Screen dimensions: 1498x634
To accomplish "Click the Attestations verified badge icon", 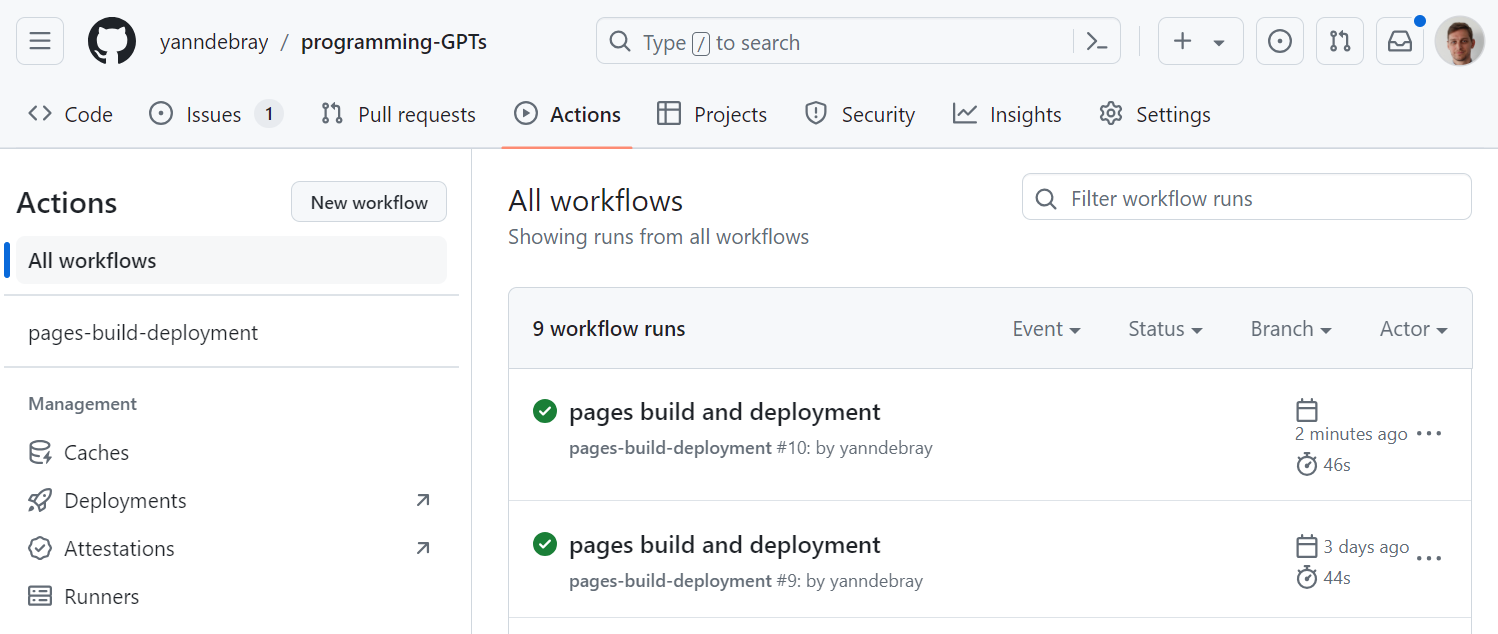I will point(40,548).
